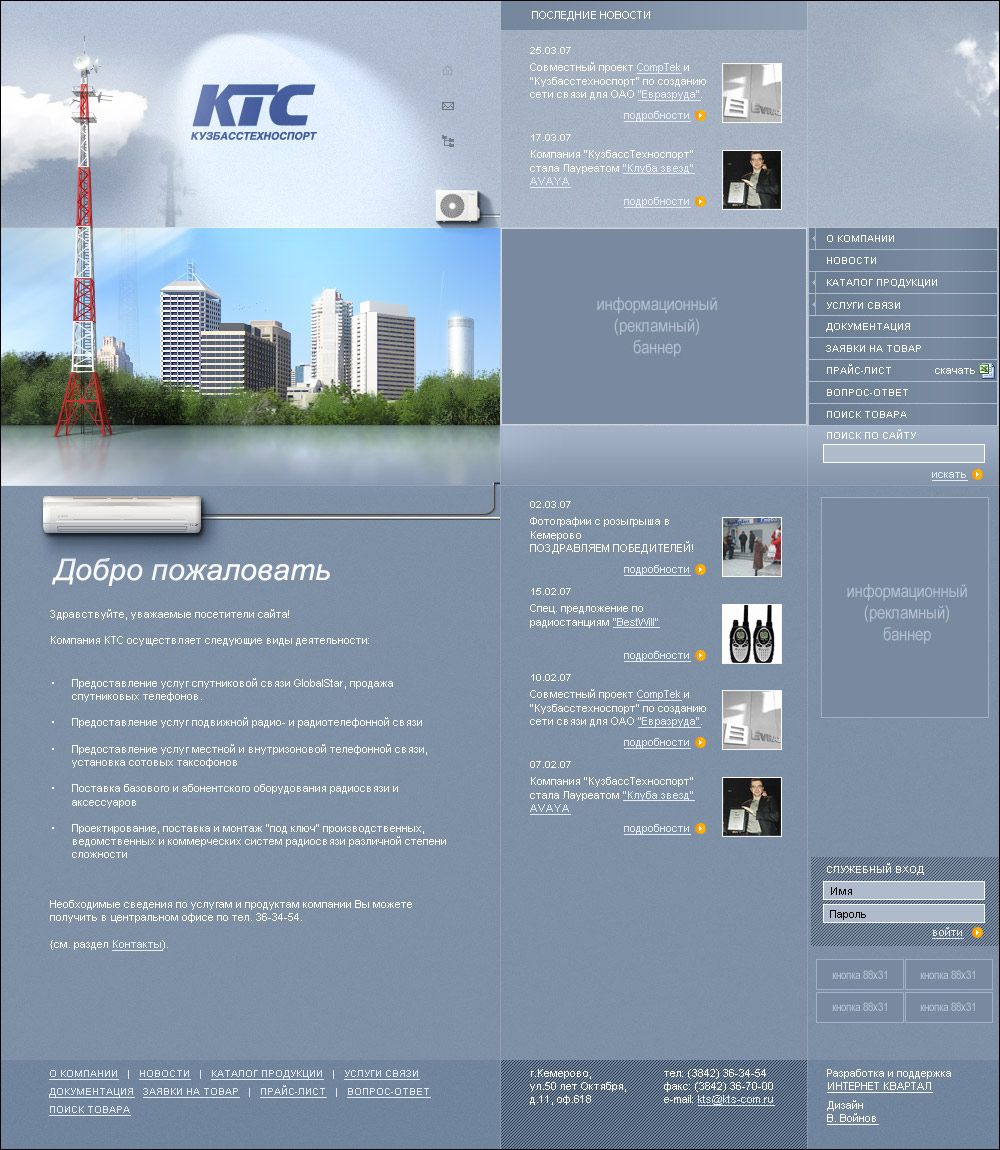Open the ИНТЕРНЕТ КВАРТАЛ developer link

[879, 1086]
